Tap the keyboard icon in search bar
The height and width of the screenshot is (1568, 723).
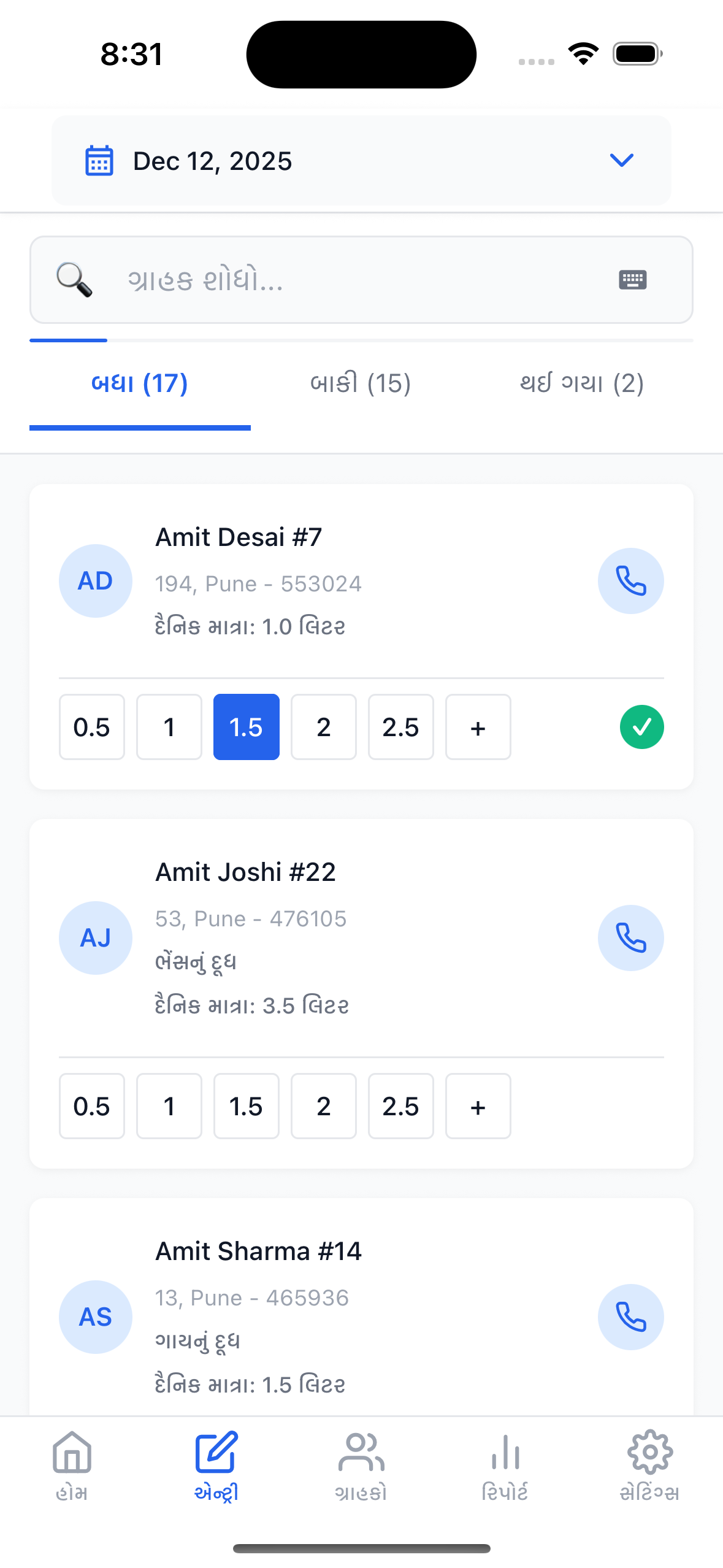[632, 280]
